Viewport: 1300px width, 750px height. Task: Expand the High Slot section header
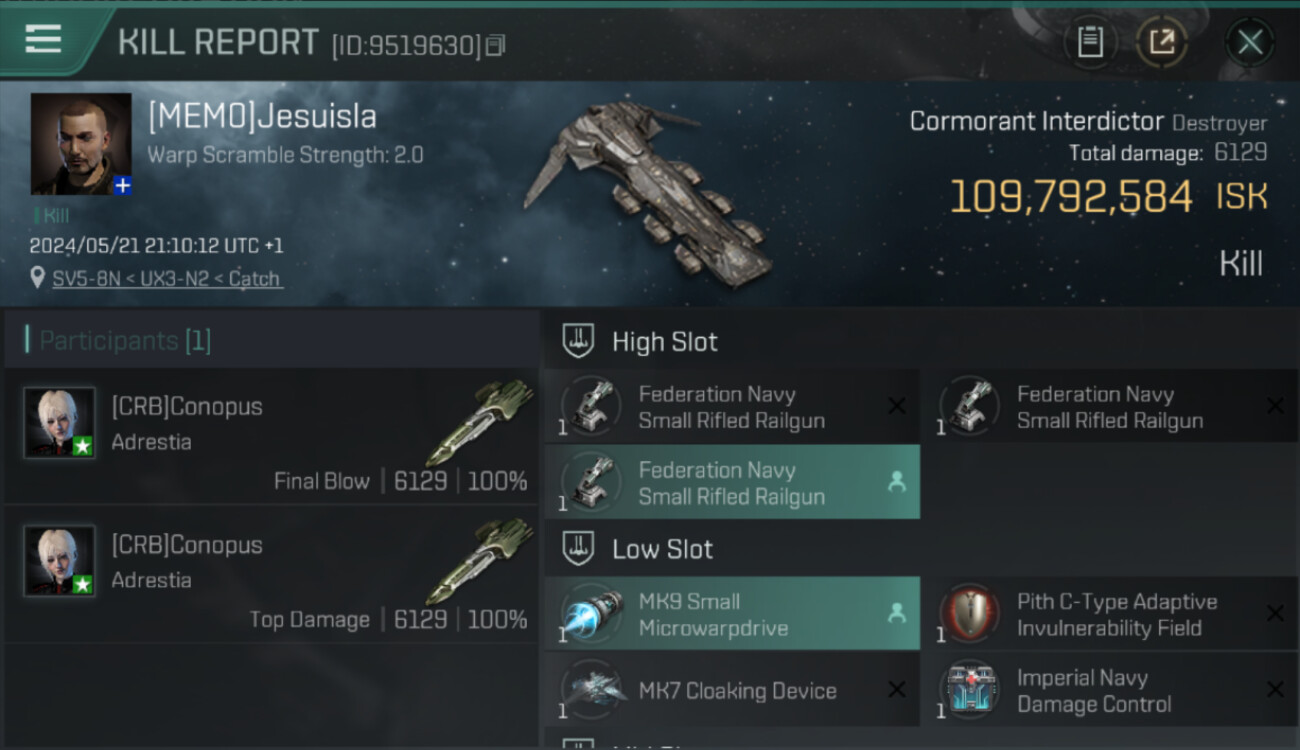coord(921,342)
